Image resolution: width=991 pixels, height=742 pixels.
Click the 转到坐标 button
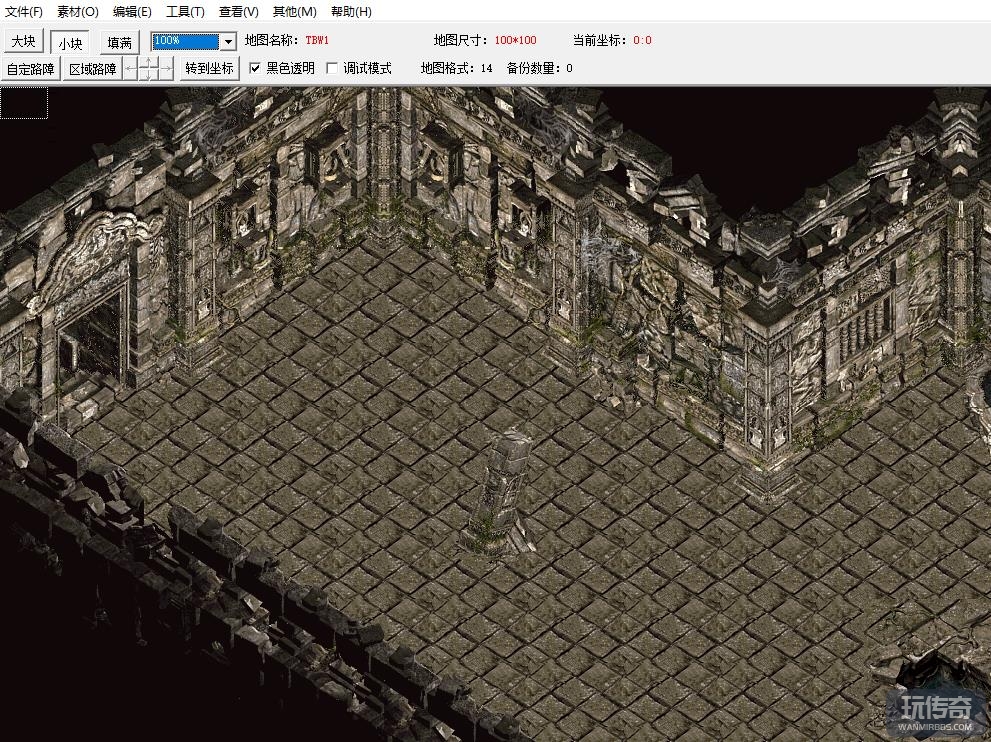(x=210, y=68)
